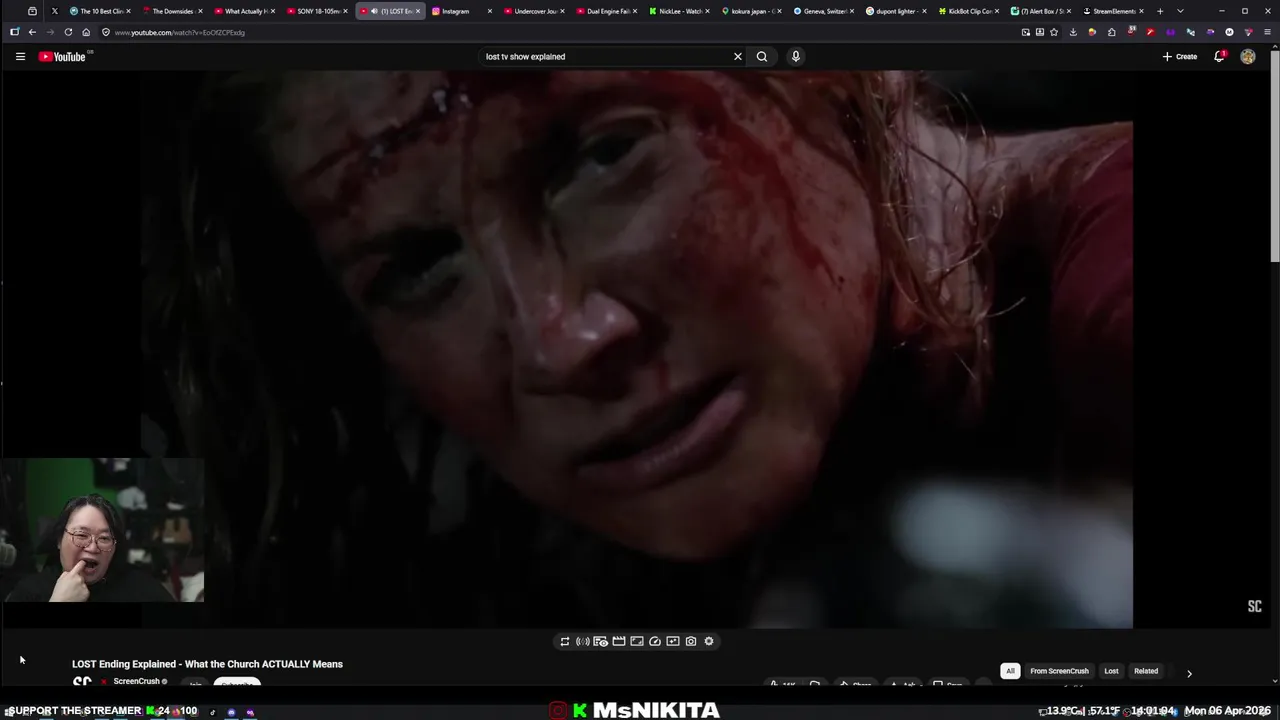Close the LOST Ending tab
The height and width of the screenshot is (720, 1280).
[x=418, y=11]
